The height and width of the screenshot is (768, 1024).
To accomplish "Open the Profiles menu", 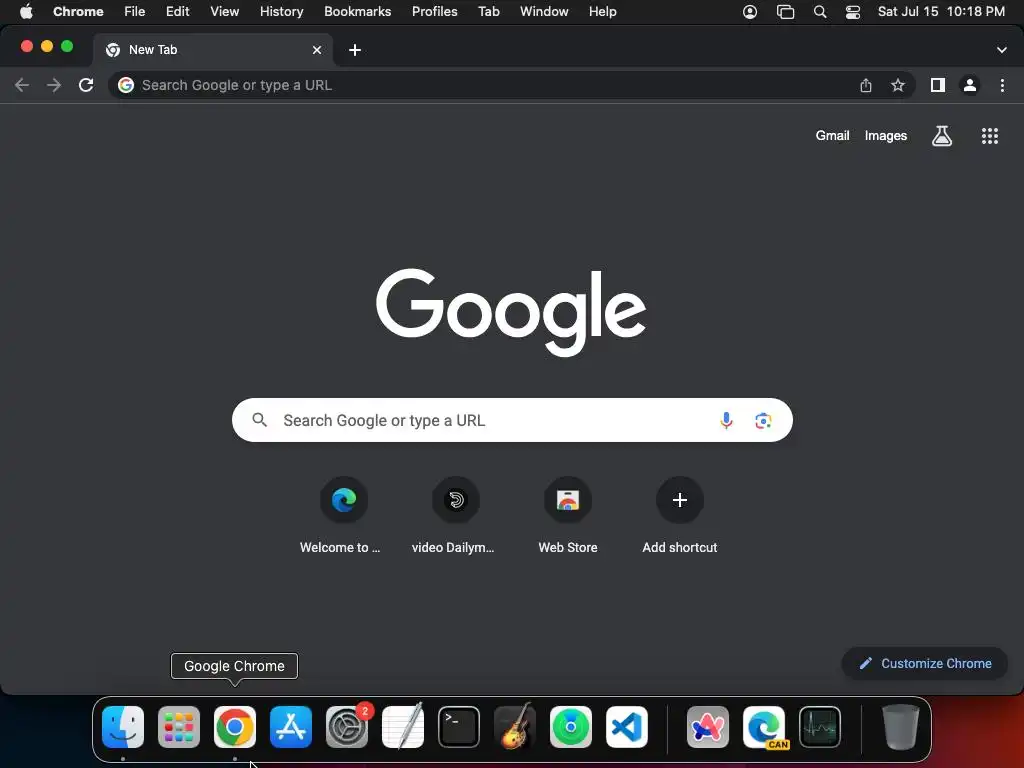I will click(435, 12).
